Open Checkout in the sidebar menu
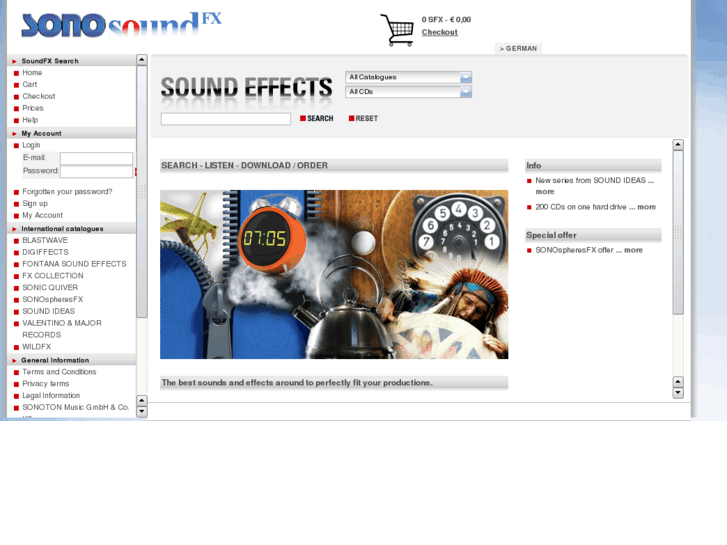The width and height of the screenshot is (727, 545). (x=39, y=96)
